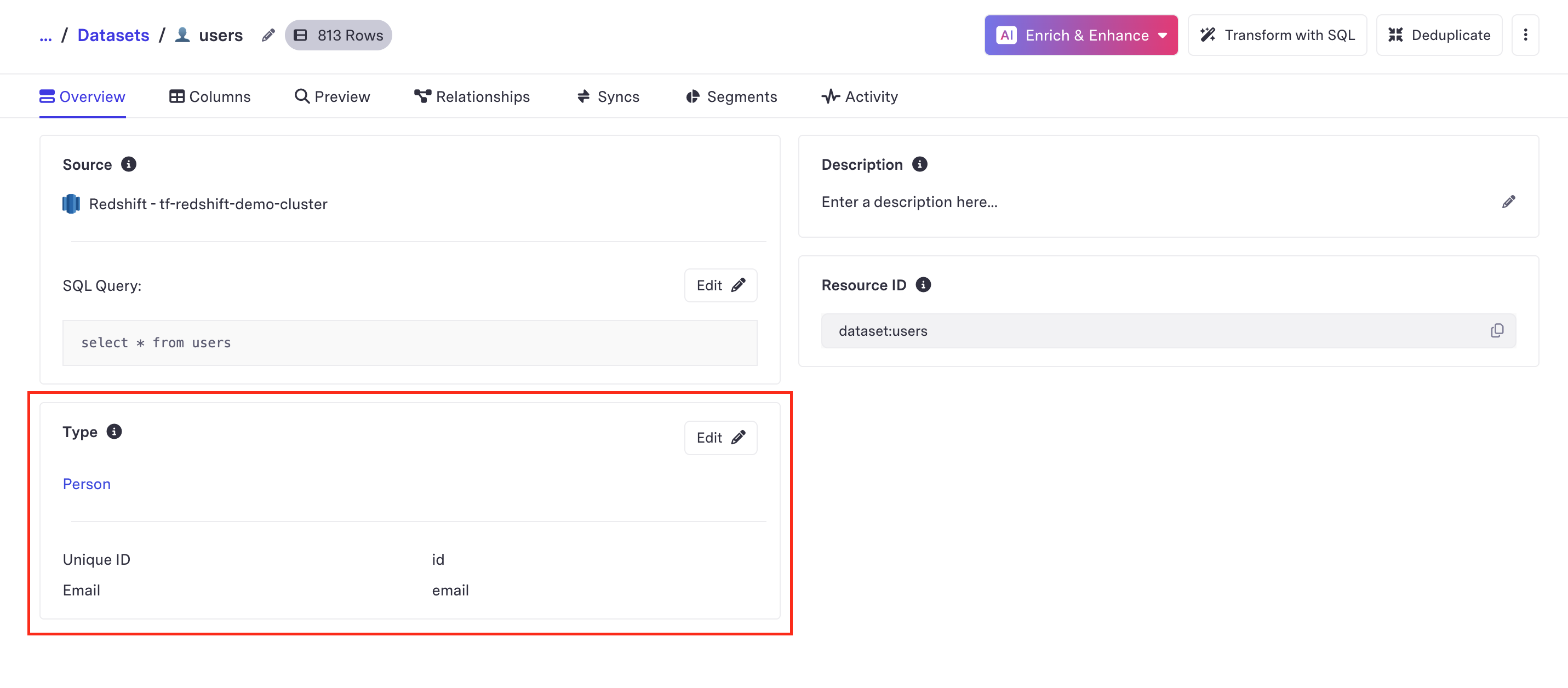1568x688 pixels.
Task: Click the Type info icon
Action: [x=114, y=432]
